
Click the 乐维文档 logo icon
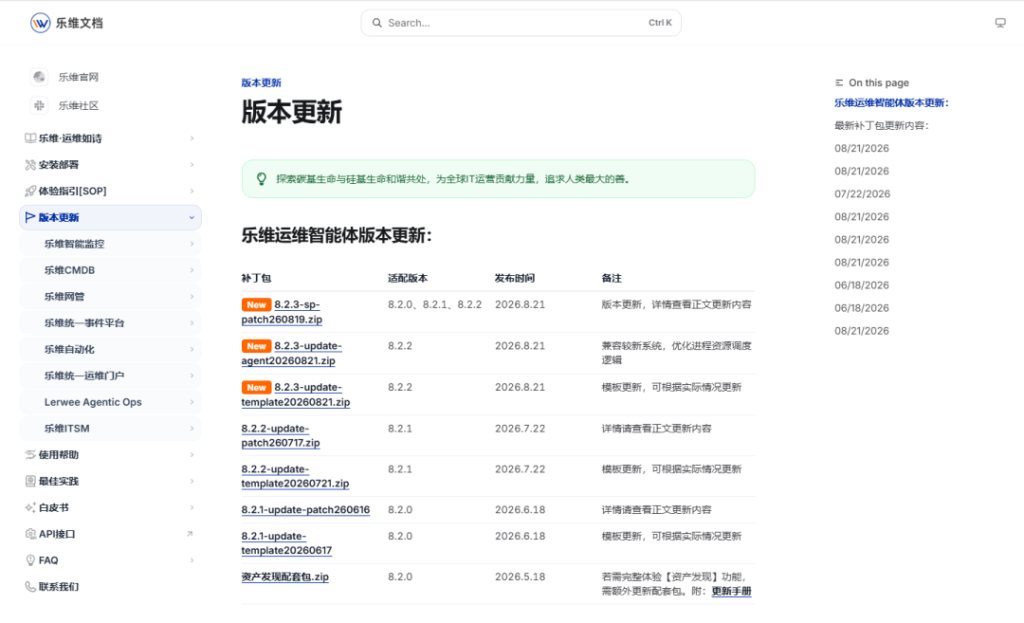point(40,23)
